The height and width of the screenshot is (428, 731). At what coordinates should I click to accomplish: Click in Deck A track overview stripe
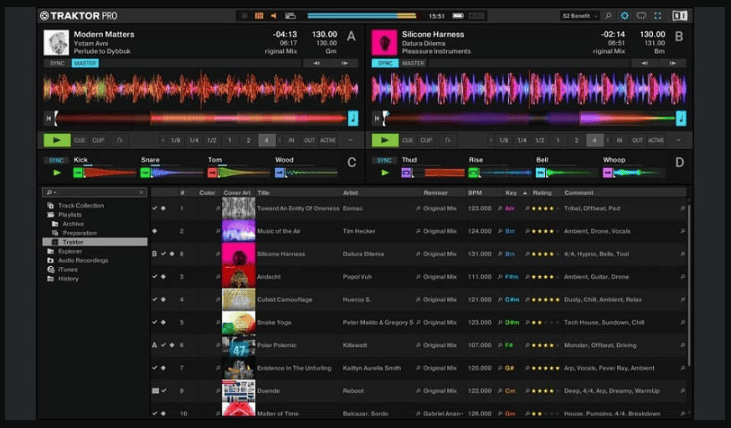pyautogui.click(x=201, y=118)
